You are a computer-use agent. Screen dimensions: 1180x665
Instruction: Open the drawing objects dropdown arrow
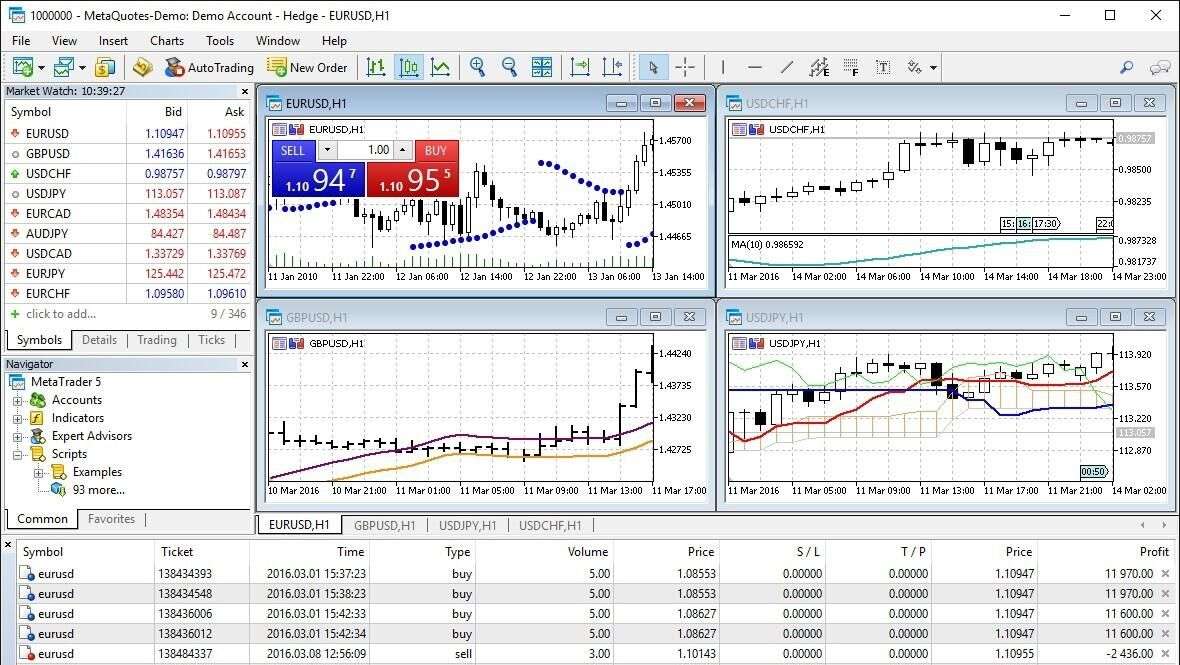click(x=933, y=68)
